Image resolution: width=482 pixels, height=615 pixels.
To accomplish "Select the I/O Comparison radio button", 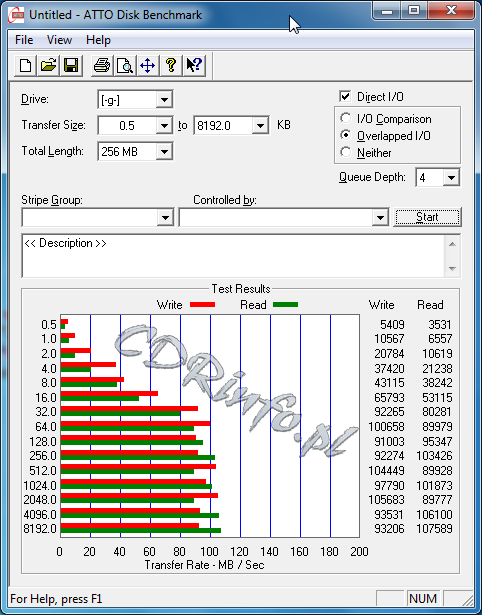I will [x=346, y=118].
